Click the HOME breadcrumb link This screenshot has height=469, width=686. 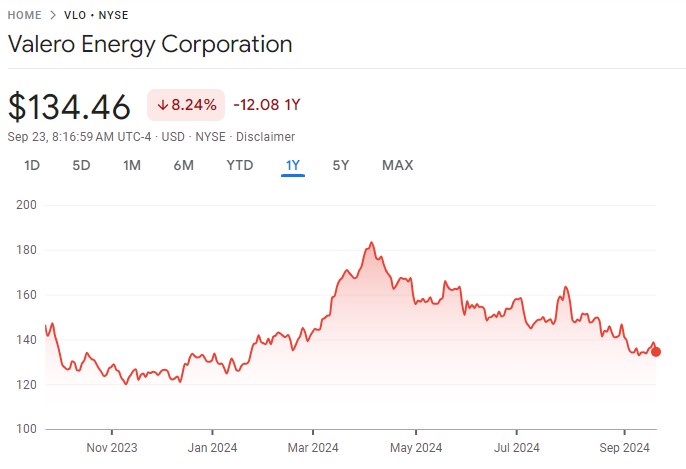(x=25, y=15)
